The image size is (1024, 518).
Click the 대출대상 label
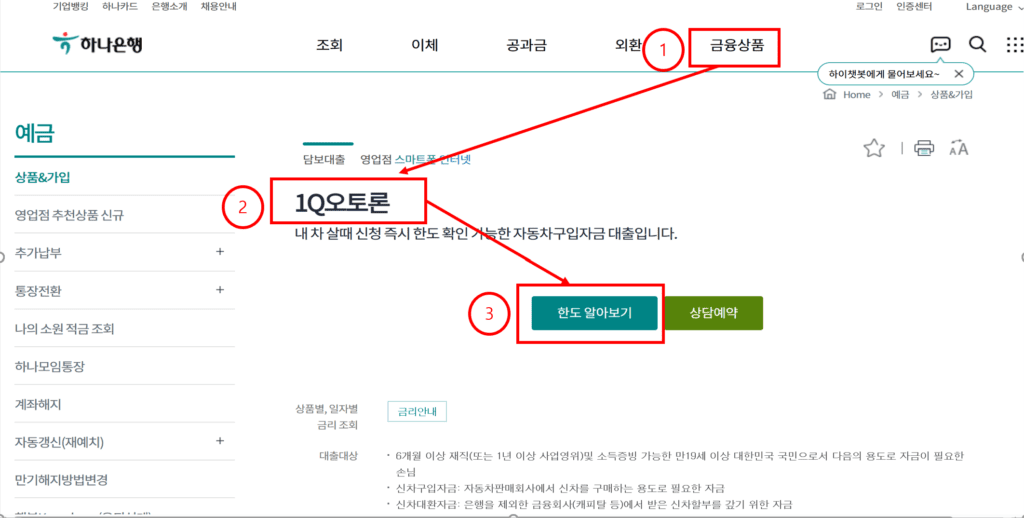pos(338,456)
